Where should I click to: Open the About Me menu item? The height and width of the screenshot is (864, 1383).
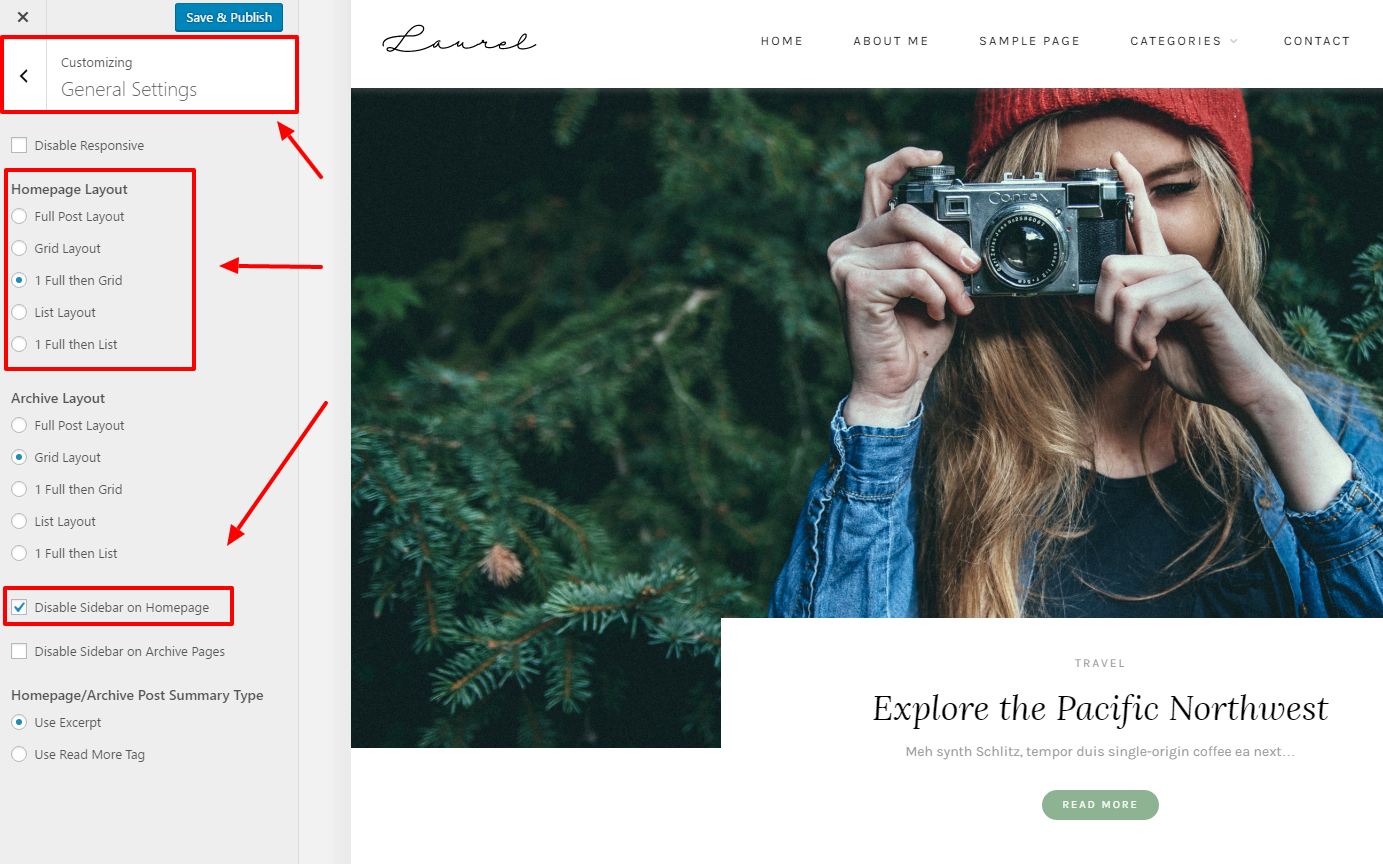pyautogui.click(x=891, y=41)
